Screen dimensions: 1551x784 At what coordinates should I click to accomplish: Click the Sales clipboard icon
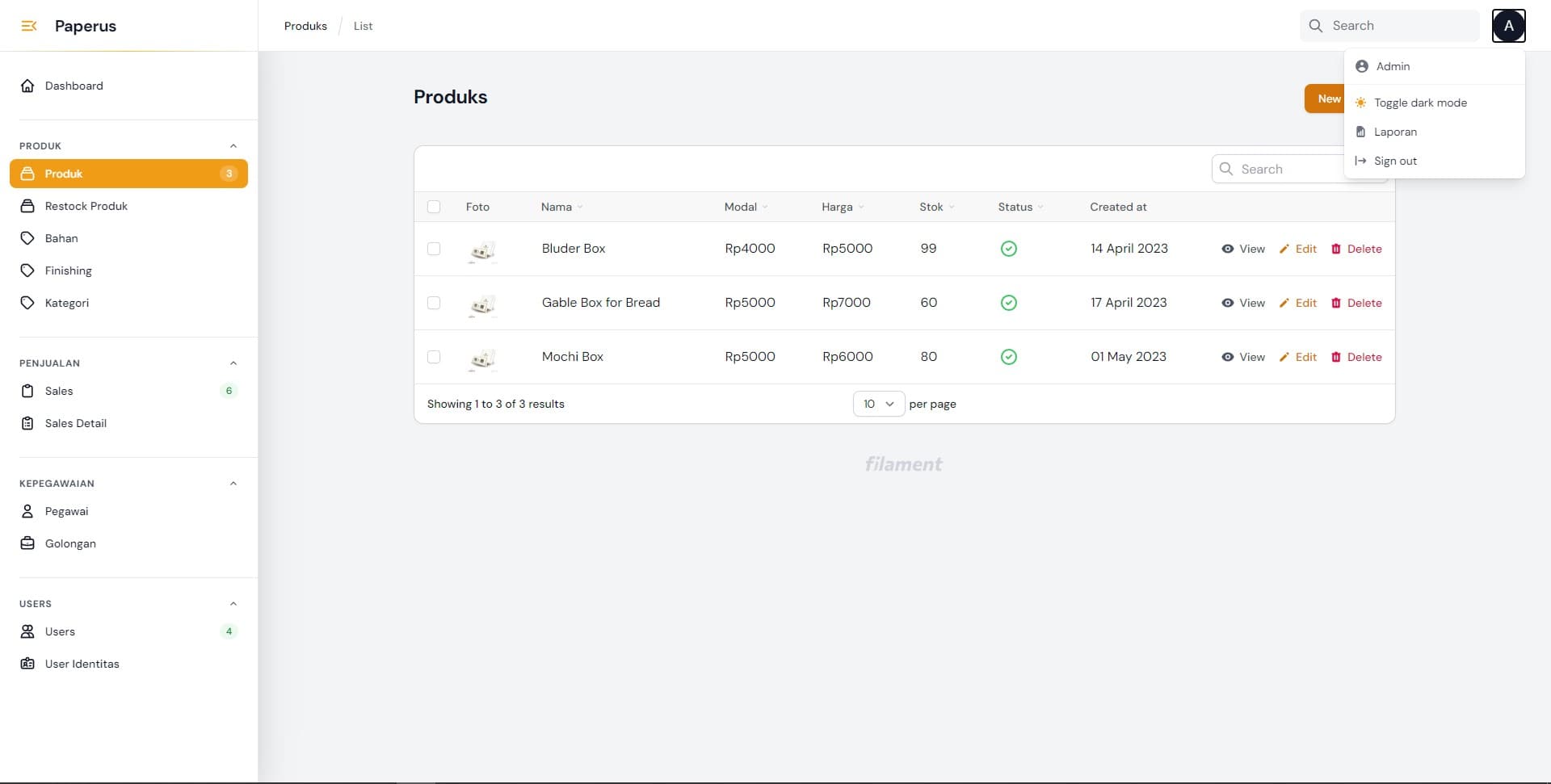coord(28,391)
